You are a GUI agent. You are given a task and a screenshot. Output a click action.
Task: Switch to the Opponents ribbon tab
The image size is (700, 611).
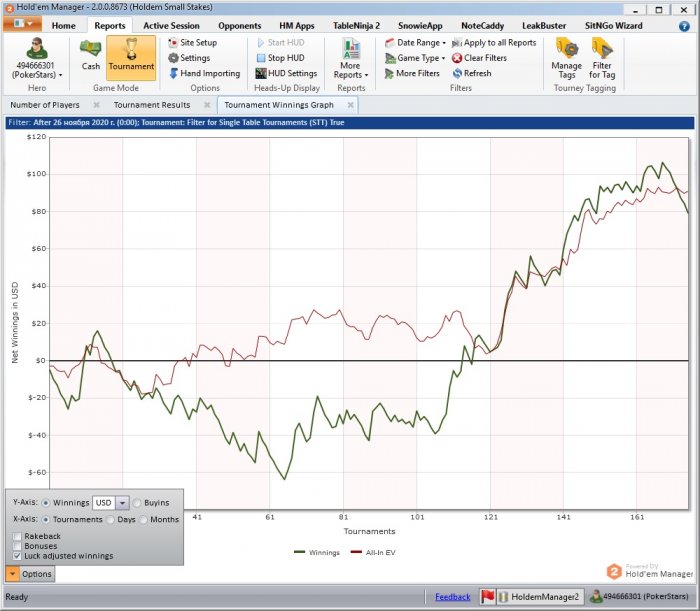click(239, 26)
